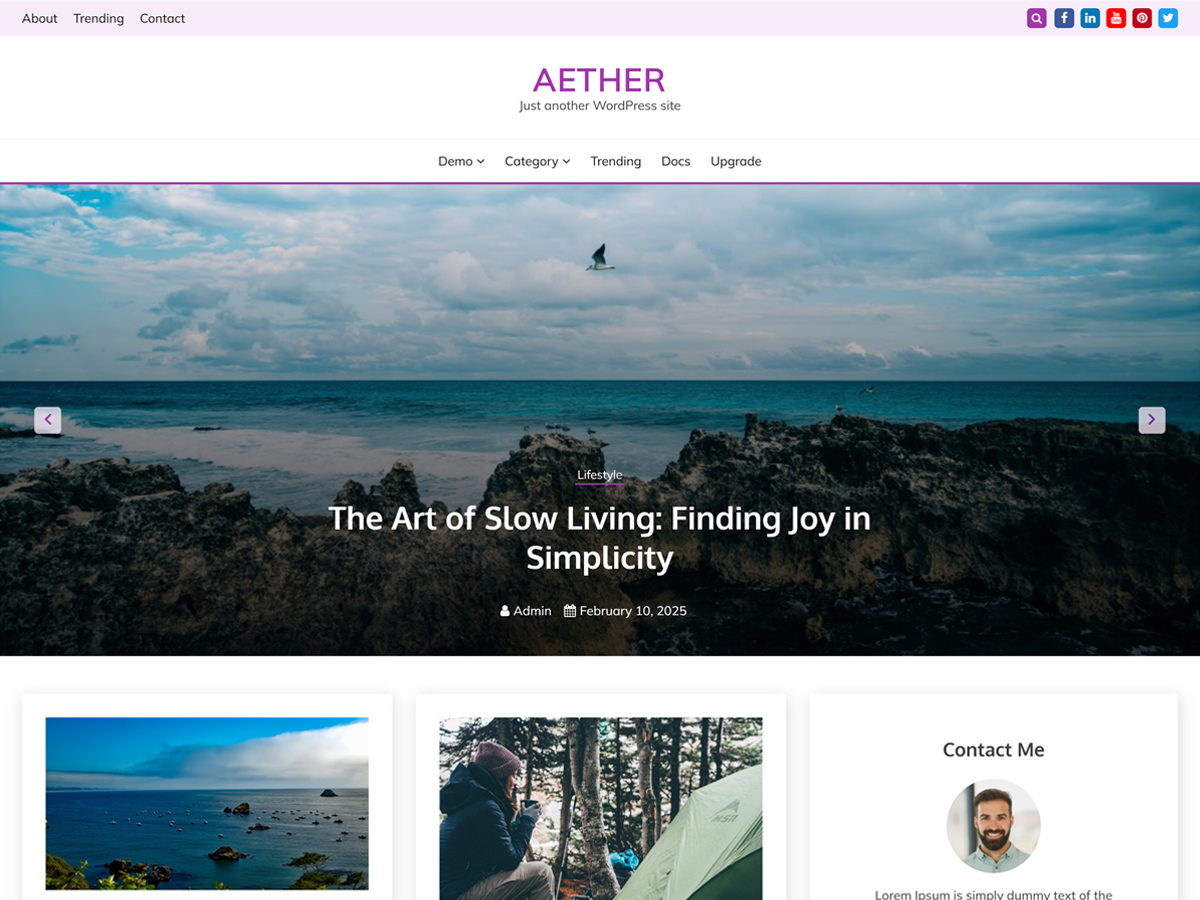Open the coastal seascape post thumbnail
The height and width of the screenshot is (900, 1200).
(207, 803)
